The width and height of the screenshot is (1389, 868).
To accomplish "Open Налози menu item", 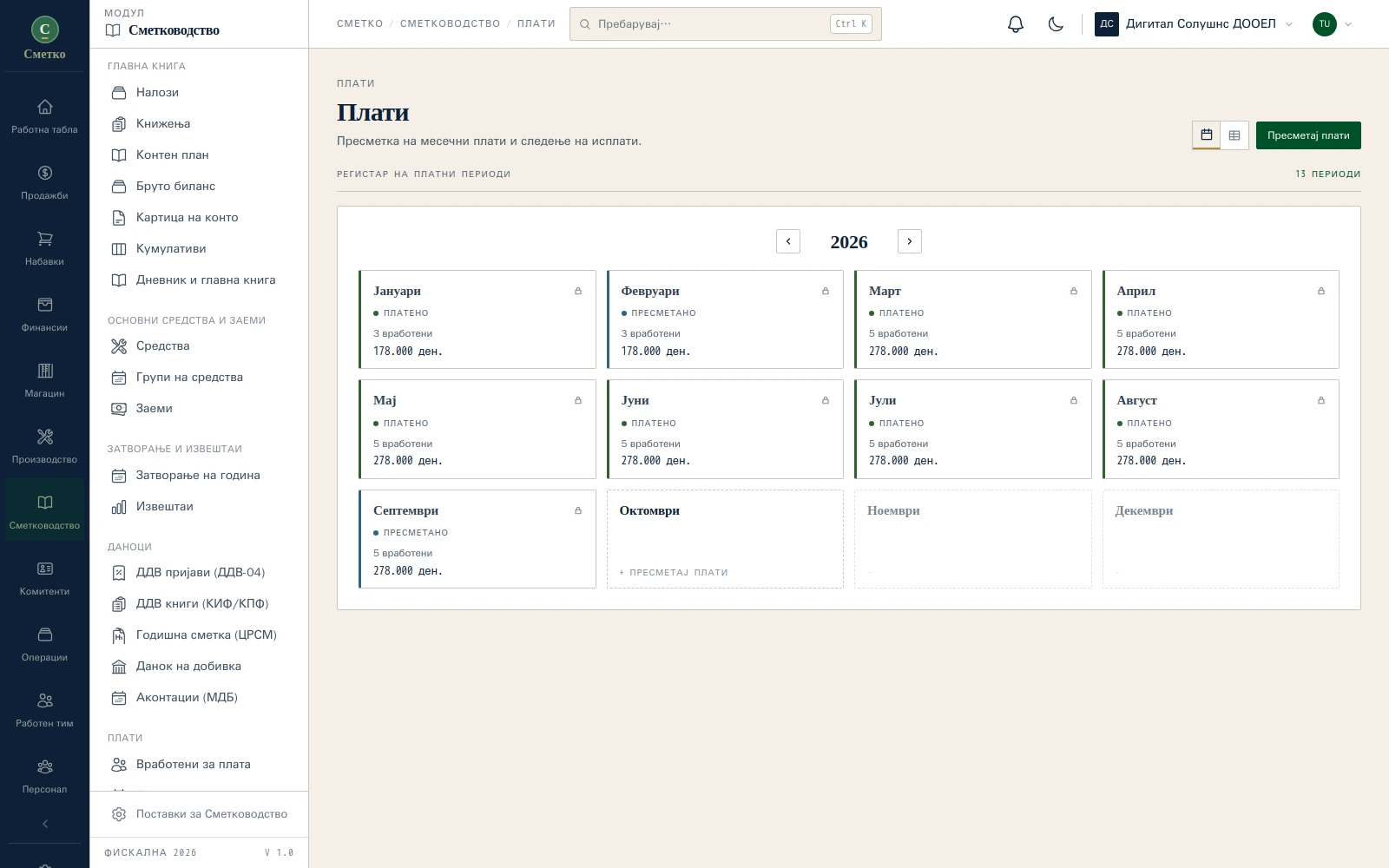I will [199, 92].
